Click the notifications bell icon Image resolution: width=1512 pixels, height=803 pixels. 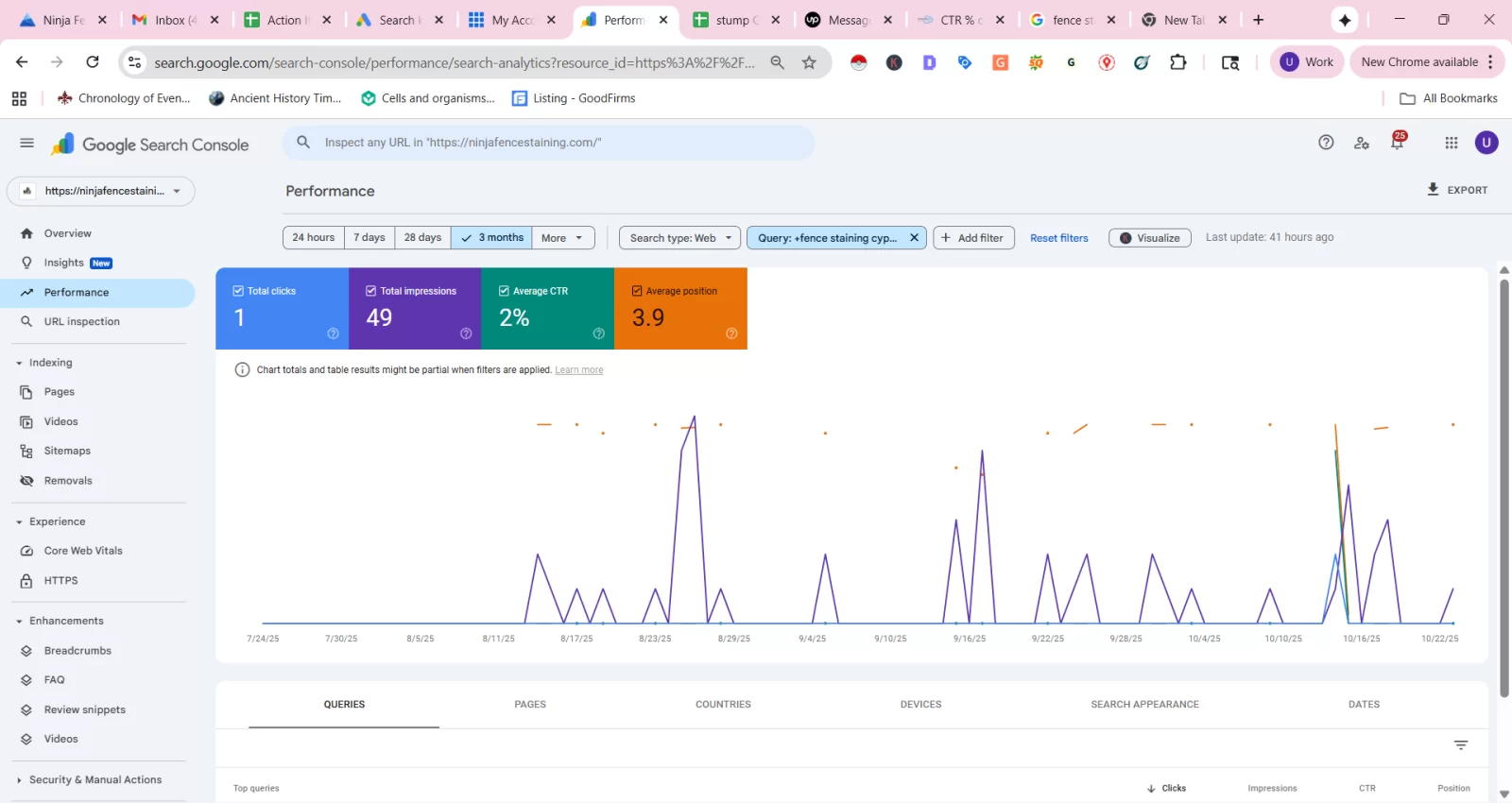point(1397,143)
